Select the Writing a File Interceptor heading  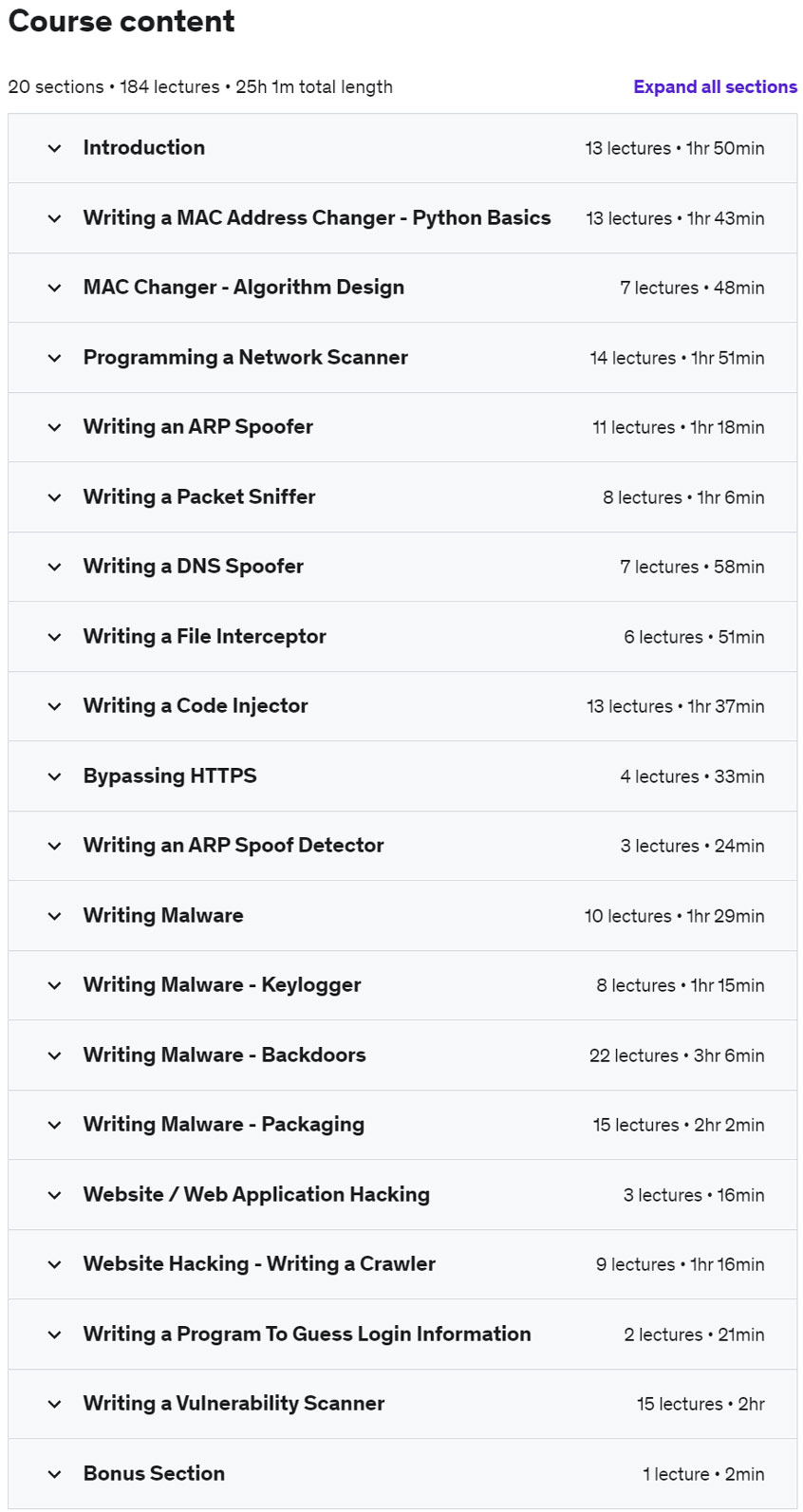(204, 637)
